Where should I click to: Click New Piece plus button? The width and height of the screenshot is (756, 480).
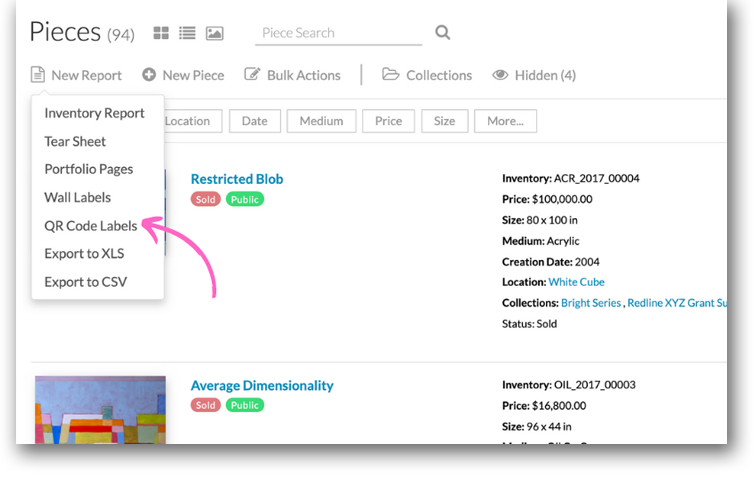(x=183, y=75)
